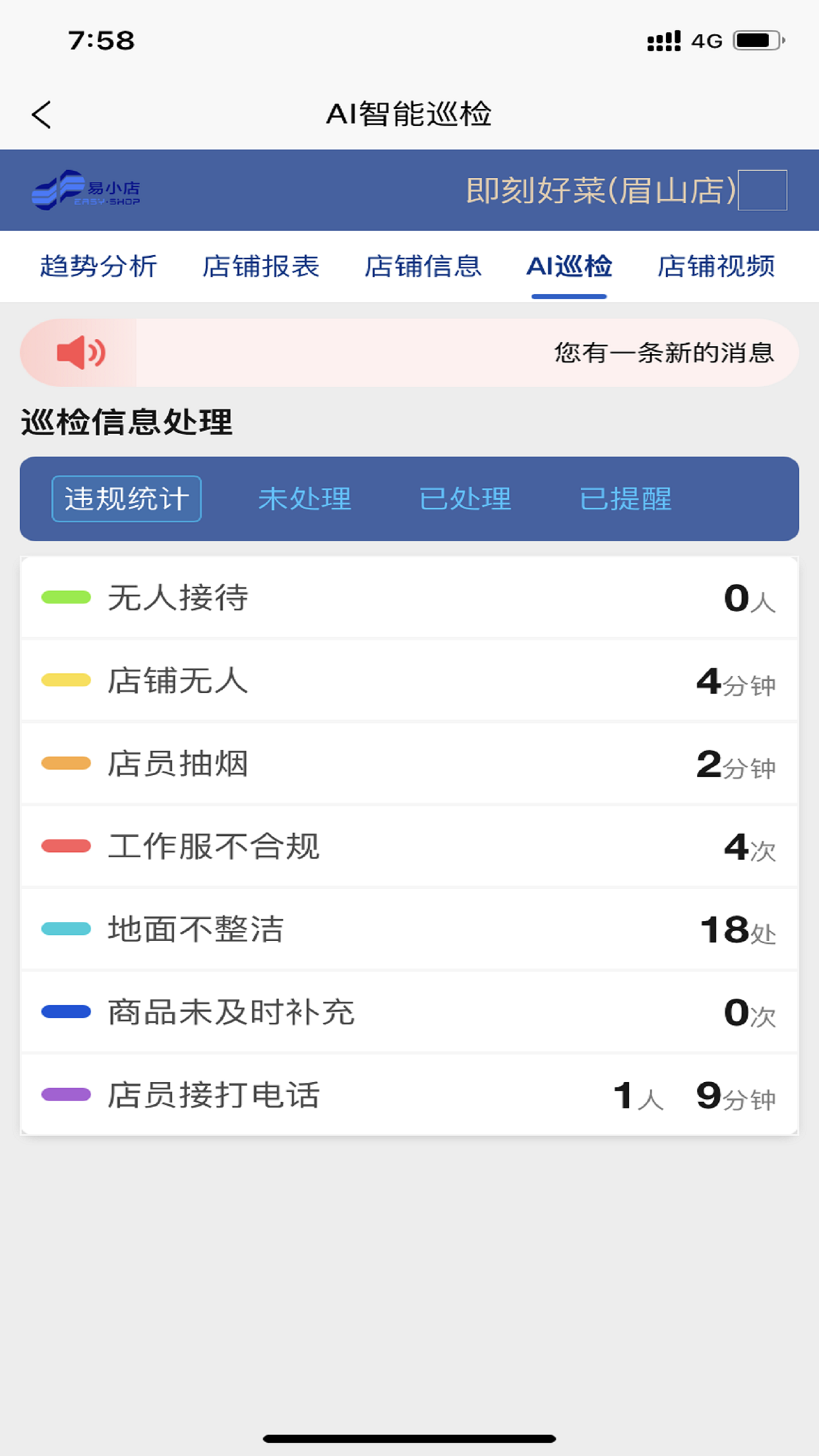Image resolution: width=819 pixels, height=1456 pixels.
Task: Select the 已处理 filter
Action: tap(466, 499)
